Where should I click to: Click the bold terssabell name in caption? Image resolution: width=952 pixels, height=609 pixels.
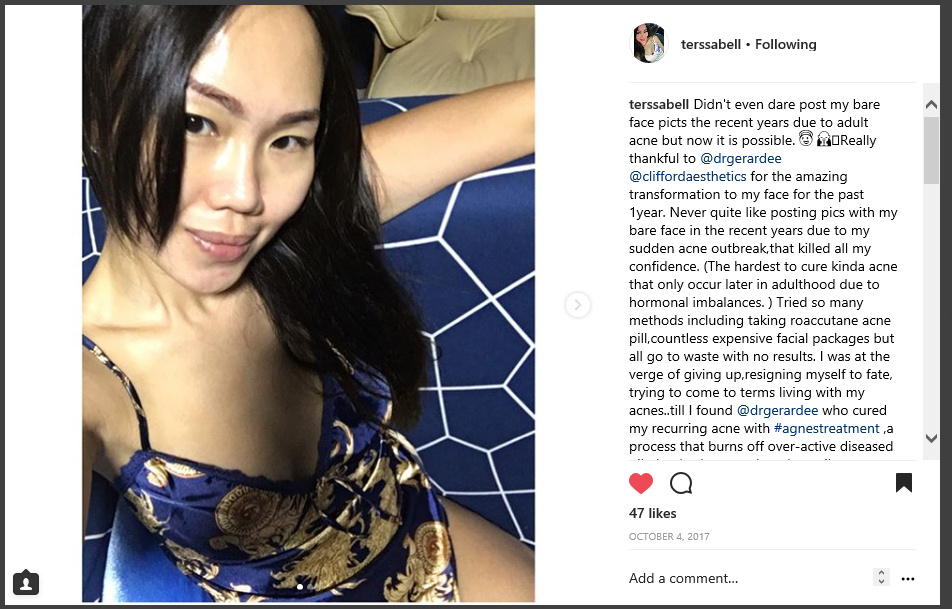tap(659, 104)
